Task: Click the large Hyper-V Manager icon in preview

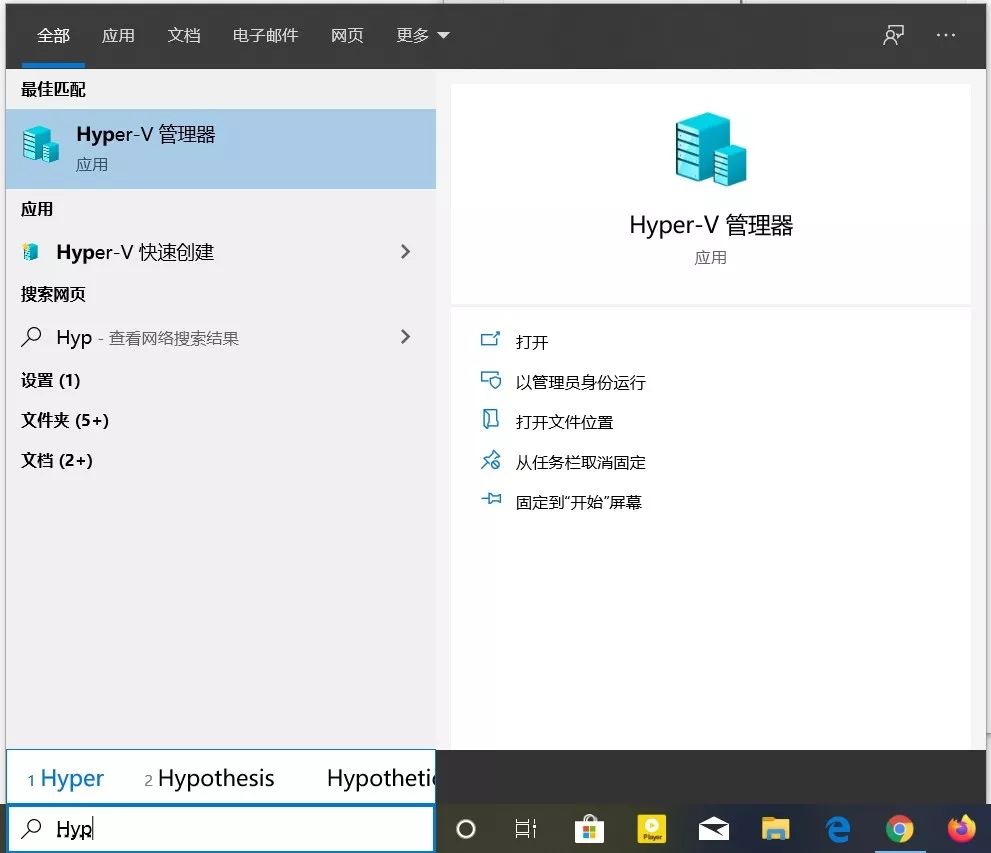Action: (710, 149)
